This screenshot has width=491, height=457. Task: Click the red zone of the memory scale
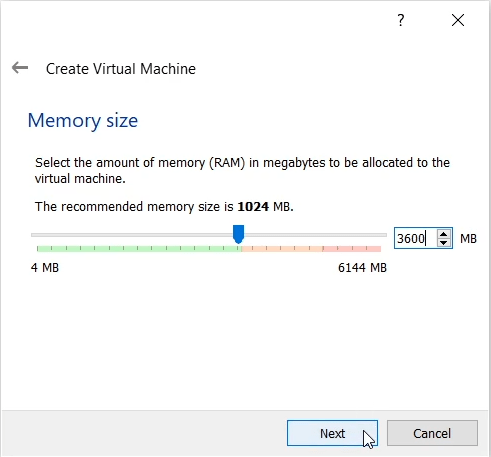[352, 249]
